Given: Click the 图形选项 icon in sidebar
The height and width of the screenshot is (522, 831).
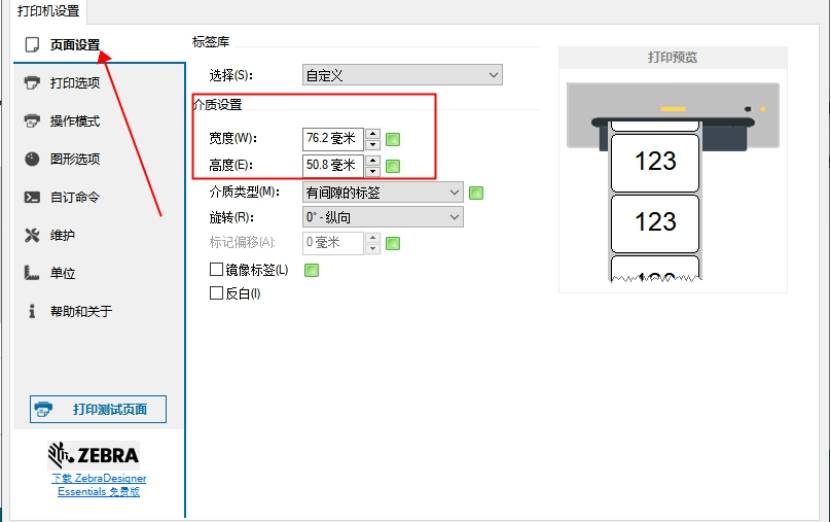Looking at the screenshot, I should tap(32, 159).
